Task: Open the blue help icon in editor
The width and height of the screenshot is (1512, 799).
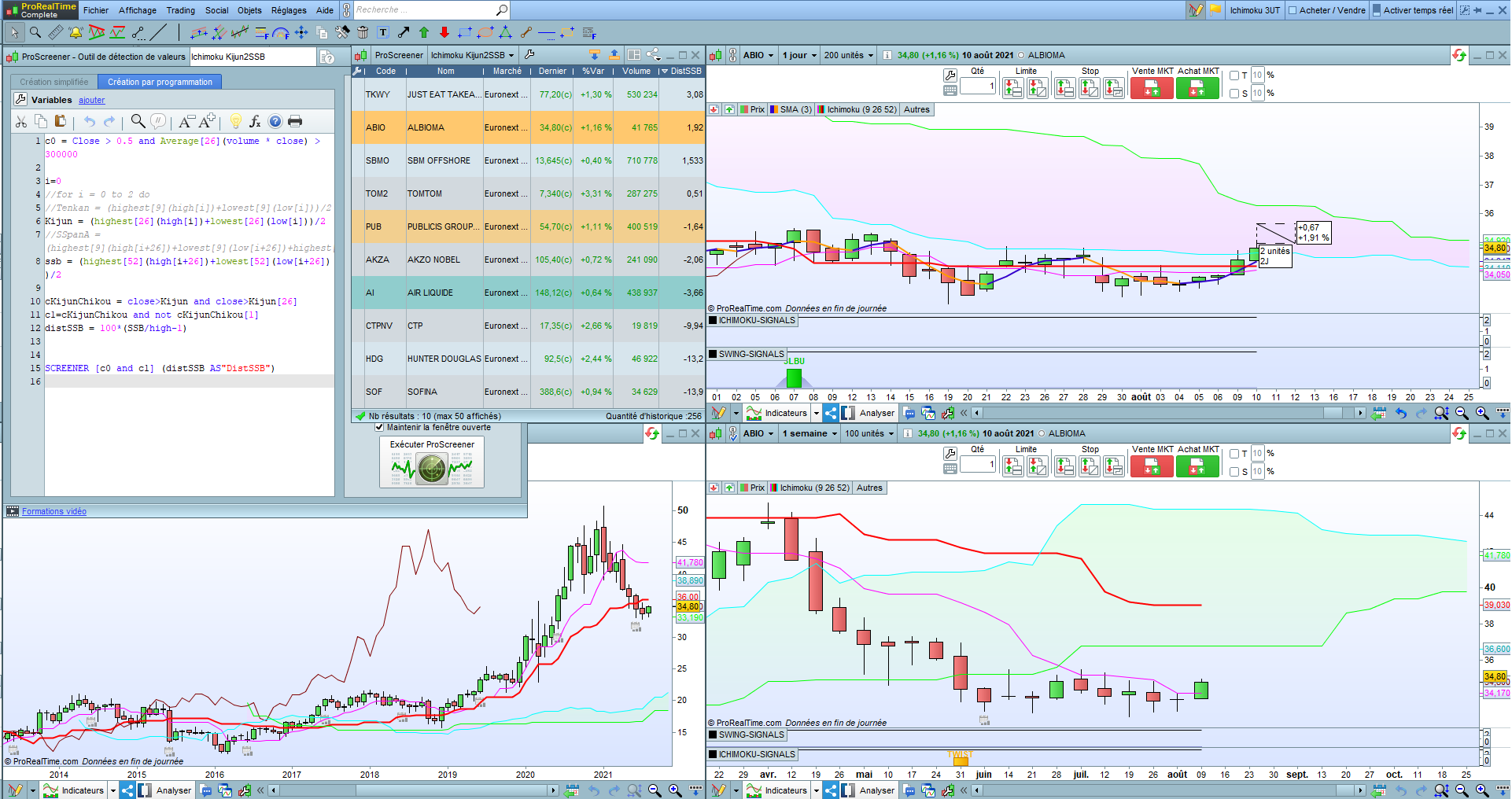Action: click(275, 121)
